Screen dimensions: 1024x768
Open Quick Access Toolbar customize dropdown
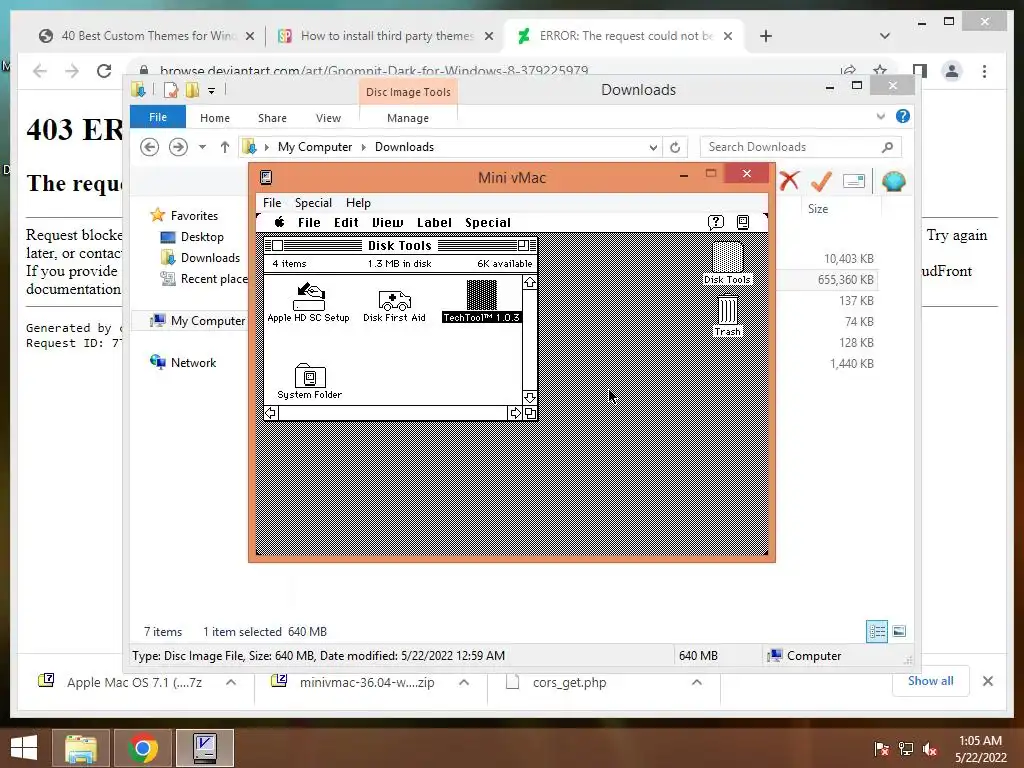click(x=212, y=91)
